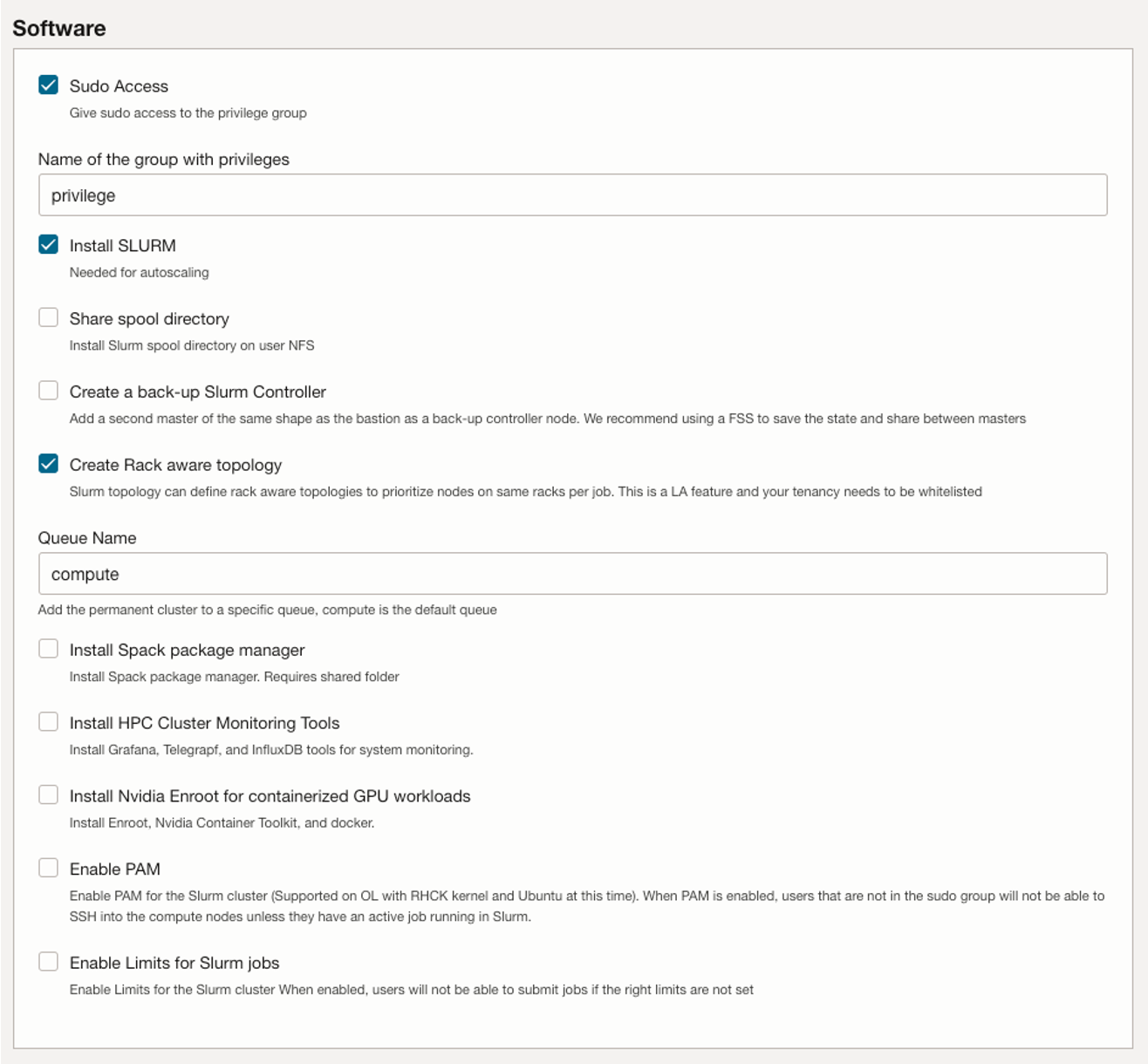Enable the Share spool directory checkbox
Image resolution: width=1148 pixels, height=1064 pixels.
click(x=48, y=317)
